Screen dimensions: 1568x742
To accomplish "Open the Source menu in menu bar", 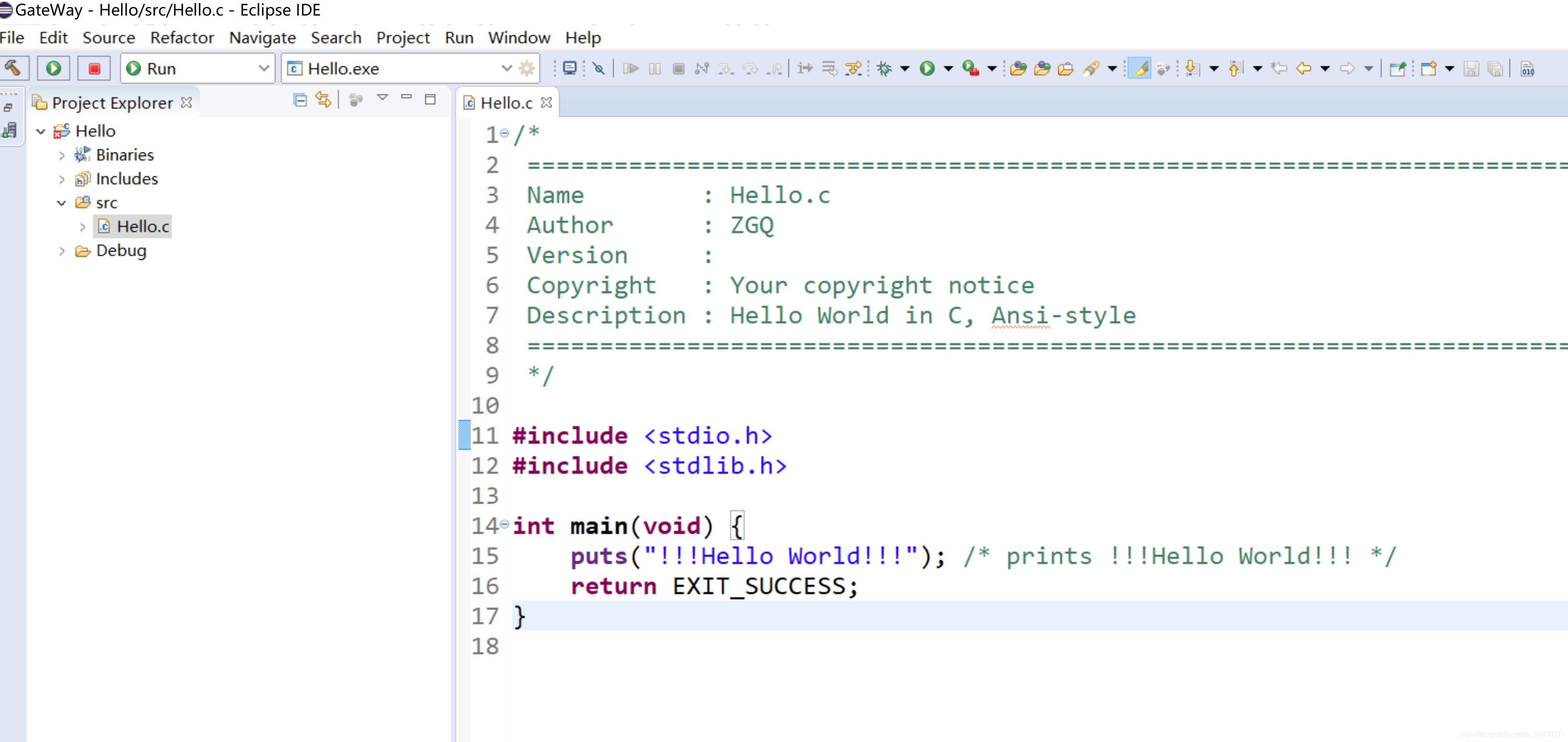I will (x=109, y=37).
